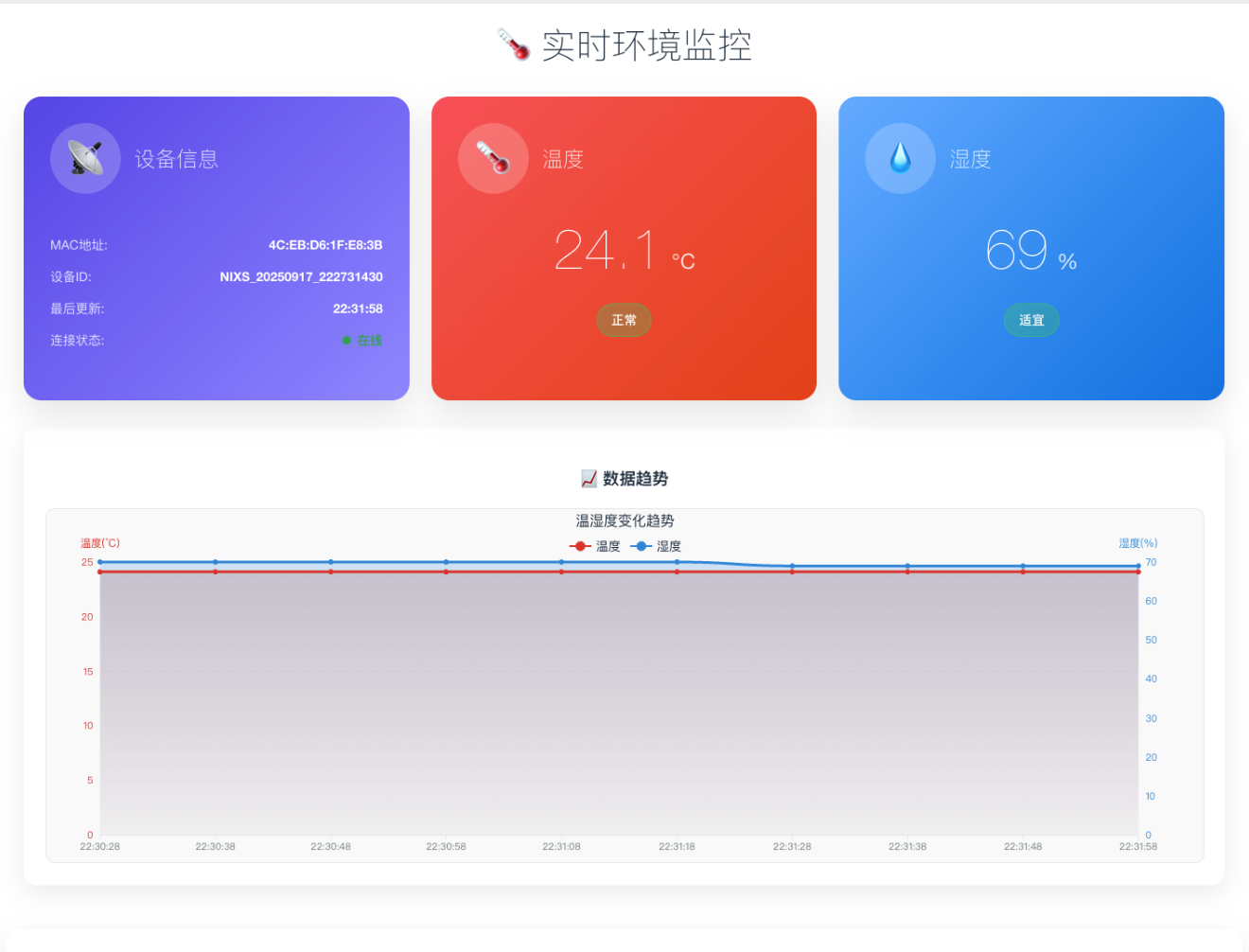Click the satellite dish icon on device info card
Image resolution: width=1249 pixels, height=952 pixels.
coord(84,157)
